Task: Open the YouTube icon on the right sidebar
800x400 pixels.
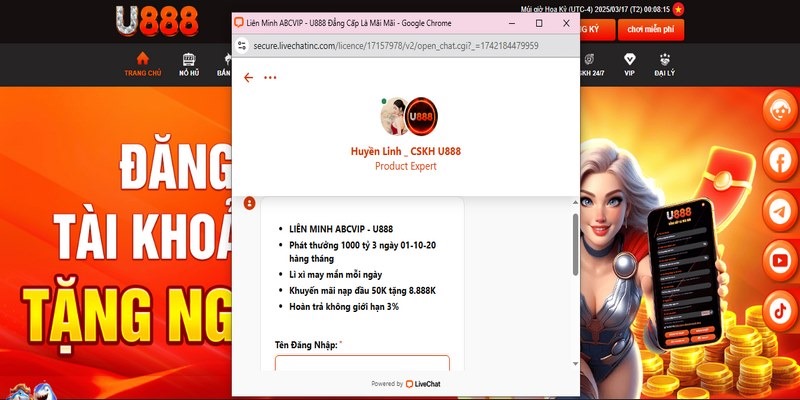Action: (780, 261)
